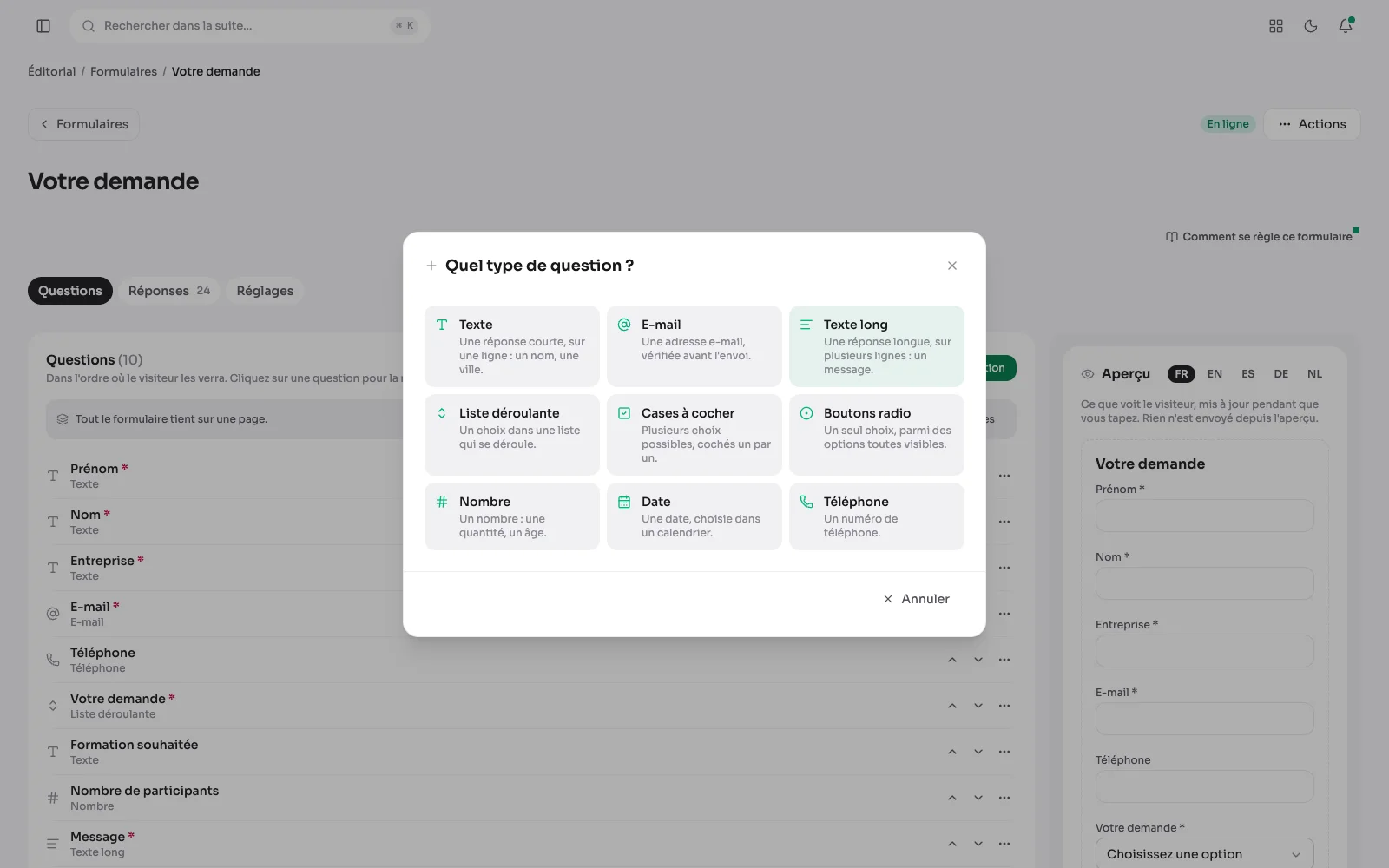Click the Formulaires breadcrumb link
Image resolution: width=1389 pixels, height=868 pixels.
[x=123, y=71]
